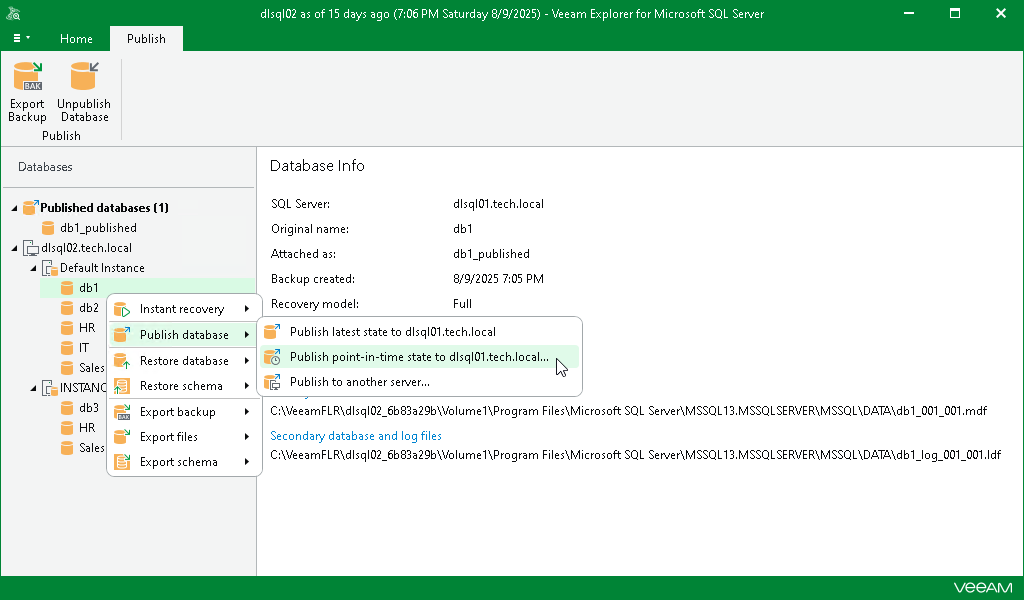Click the Export files icon
This screenshot has height=600, width=1024.
[x=121, y=436]
